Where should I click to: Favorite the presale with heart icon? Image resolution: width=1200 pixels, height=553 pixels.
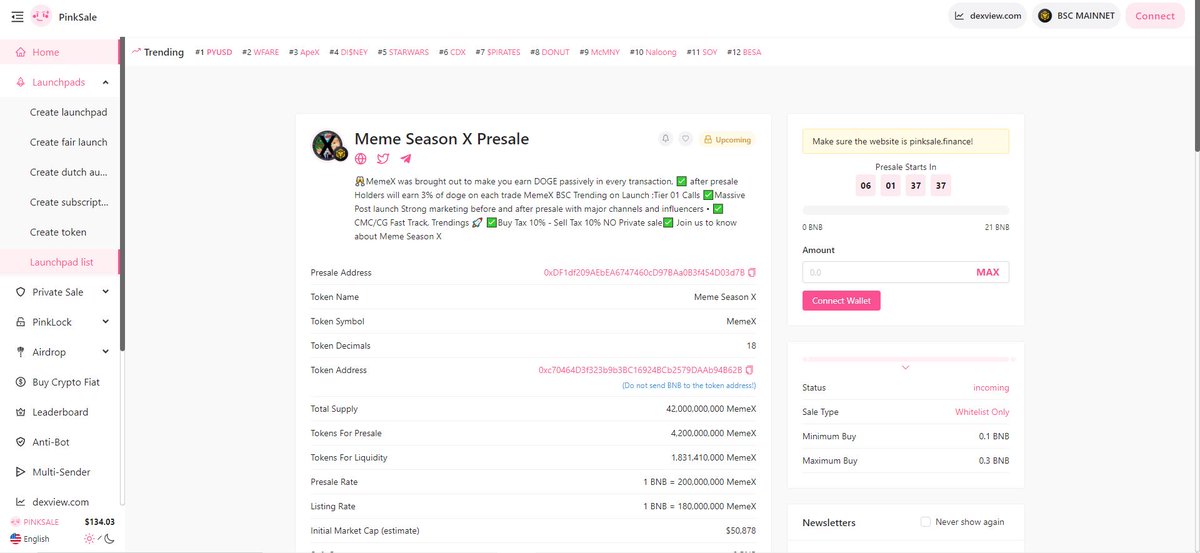pyautogui.click(x=685, y=139)
